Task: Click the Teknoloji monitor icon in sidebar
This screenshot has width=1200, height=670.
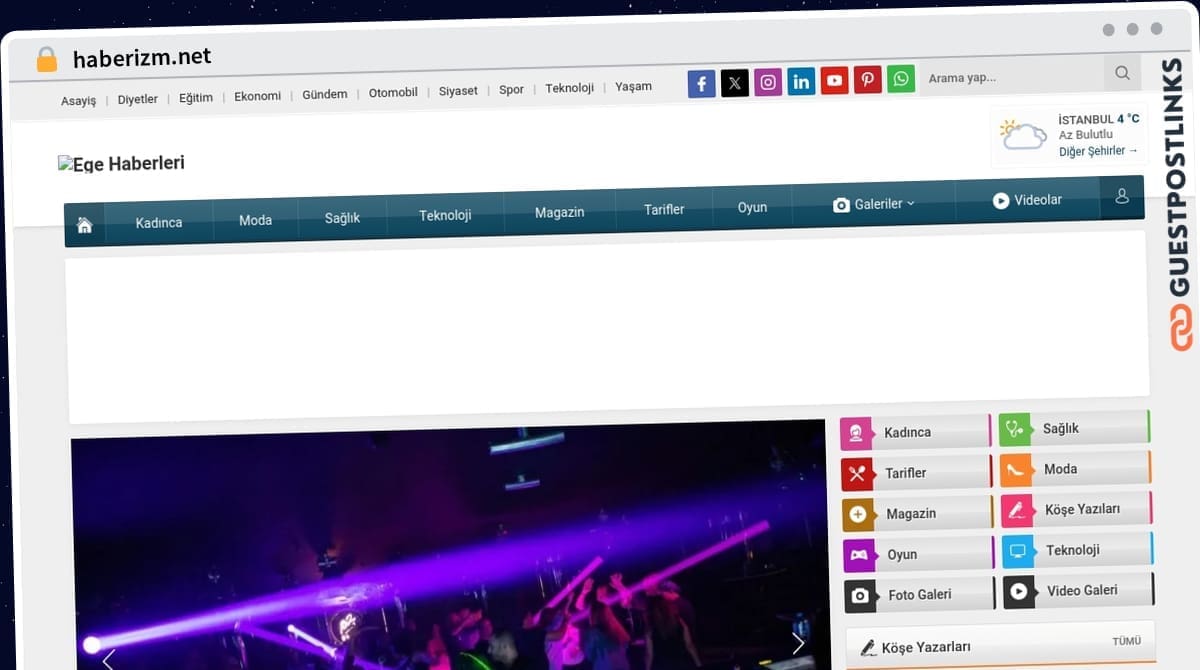Action: [1019, 551]
